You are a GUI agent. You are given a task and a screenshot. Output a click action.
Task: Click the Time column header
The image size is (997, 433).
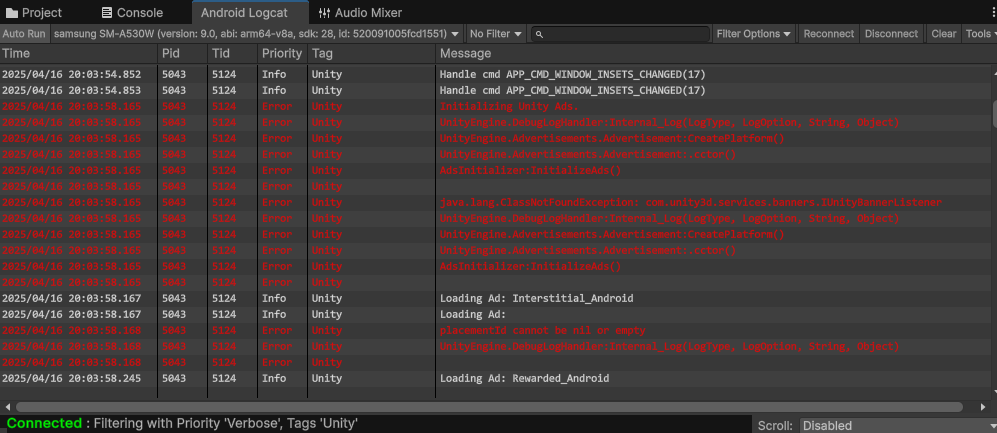[17, 53]
